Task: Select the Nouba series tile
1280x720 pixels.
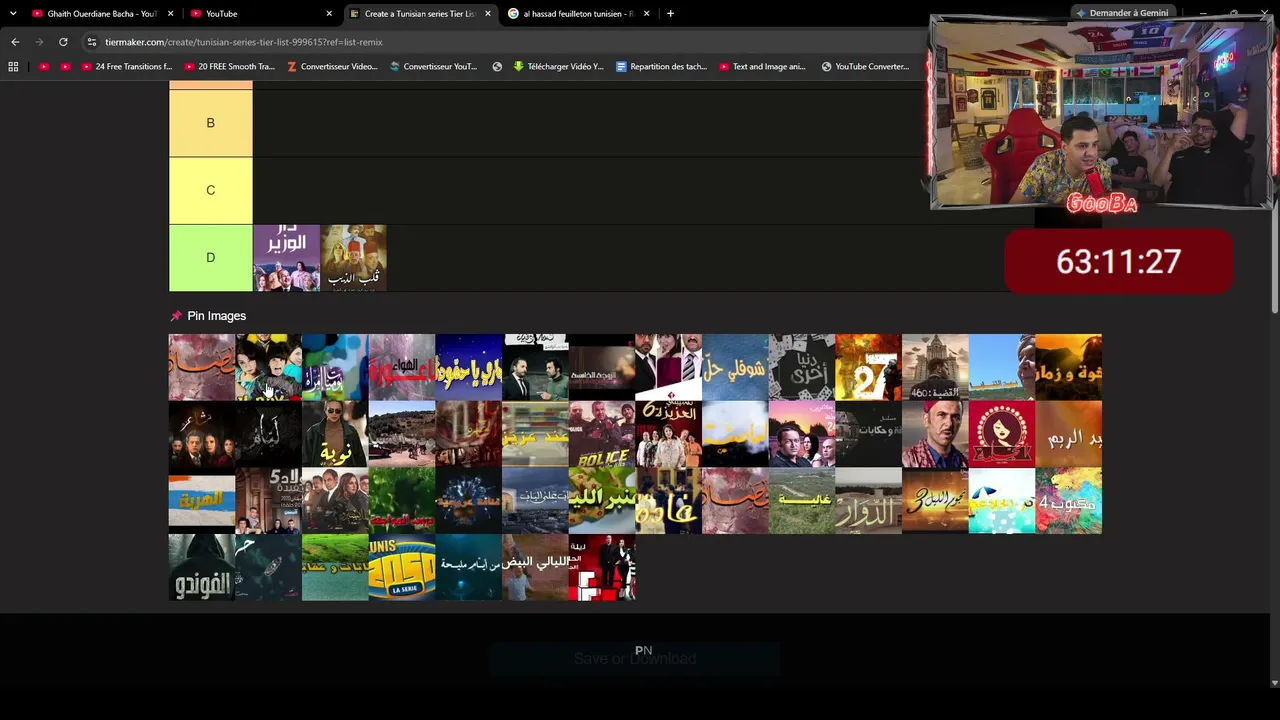Action: tap(335, 434)
